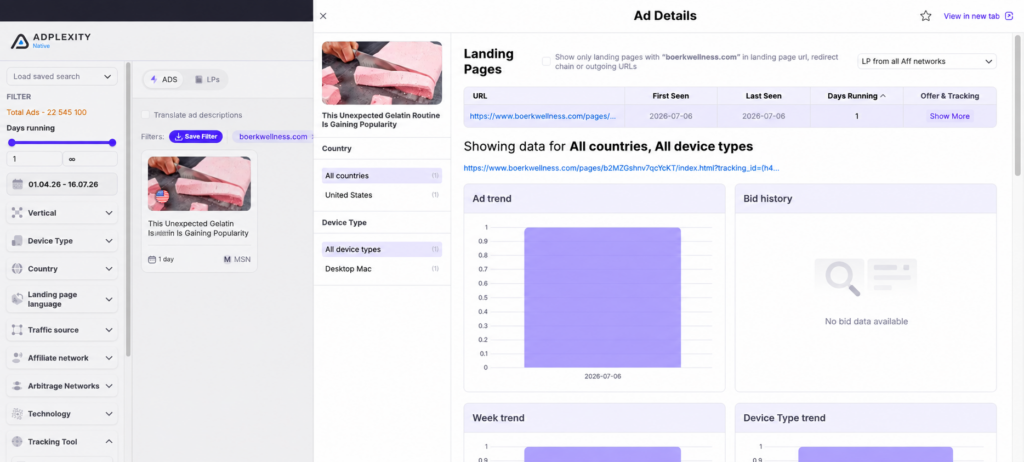Click the Technology filter icon
This screenshot has width=1024, height=462.
pyautogui.click(x=17, y=414)
